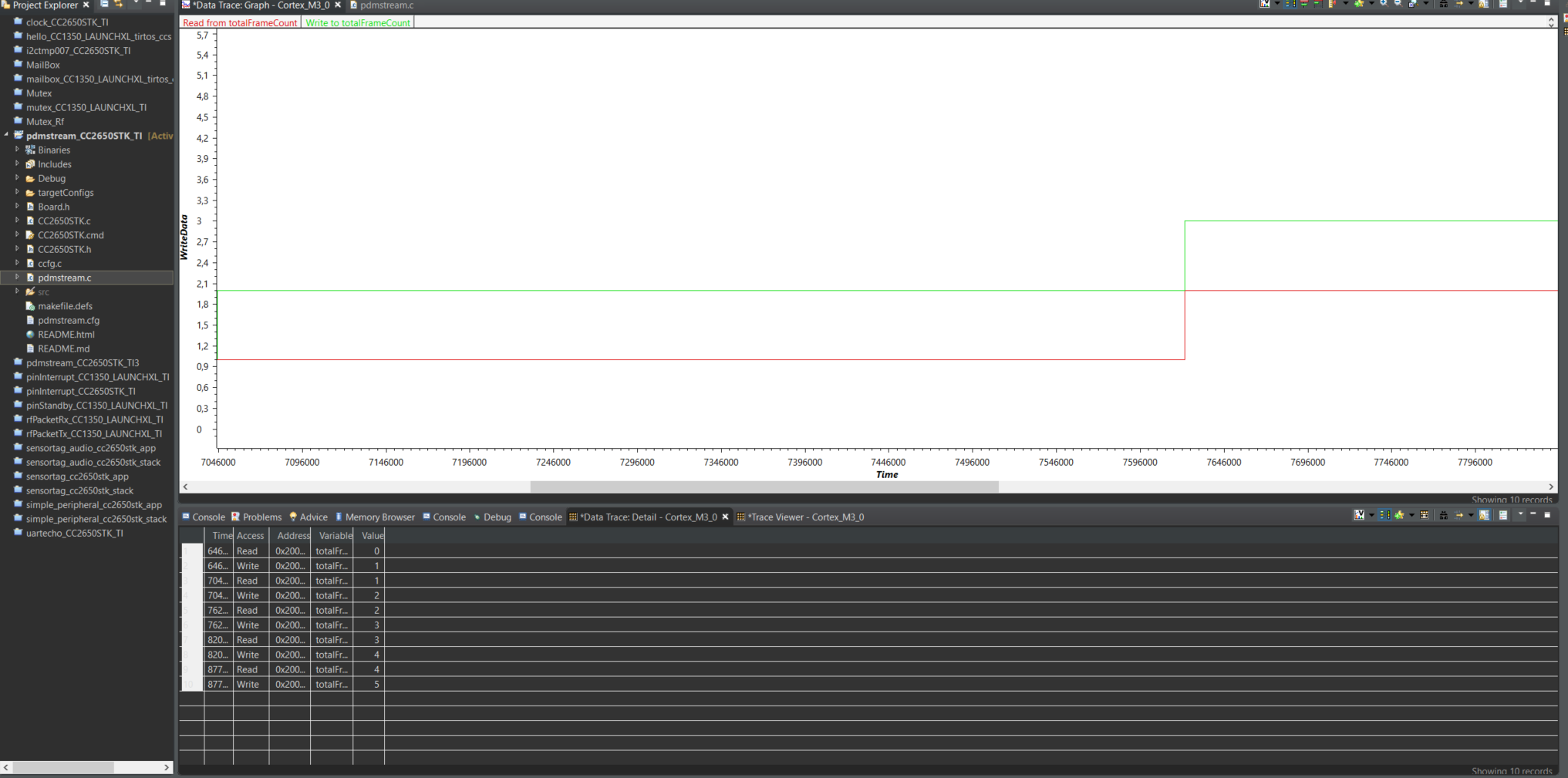
Task: Open Project Explorer view menu arrow
Action: point(136,2)
